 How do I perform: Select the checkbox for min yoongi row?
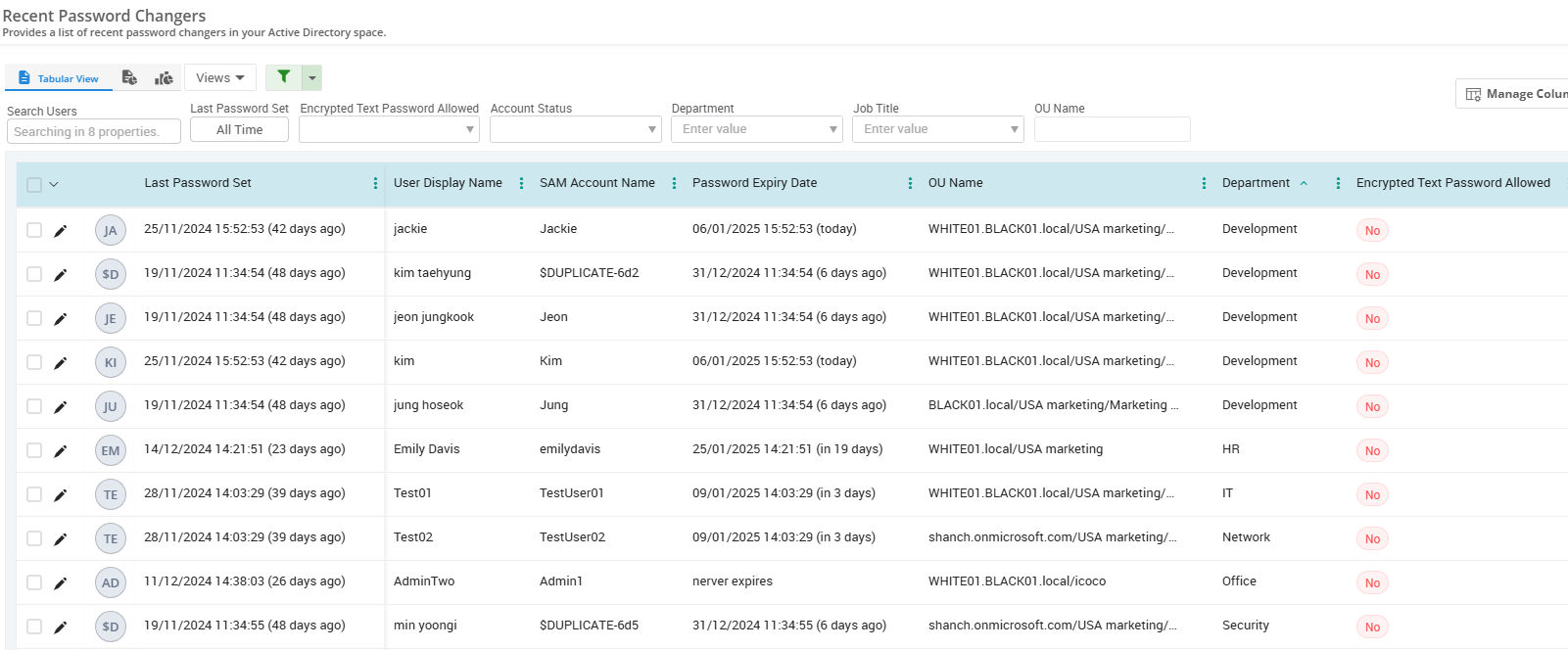(x=34, y=627)
